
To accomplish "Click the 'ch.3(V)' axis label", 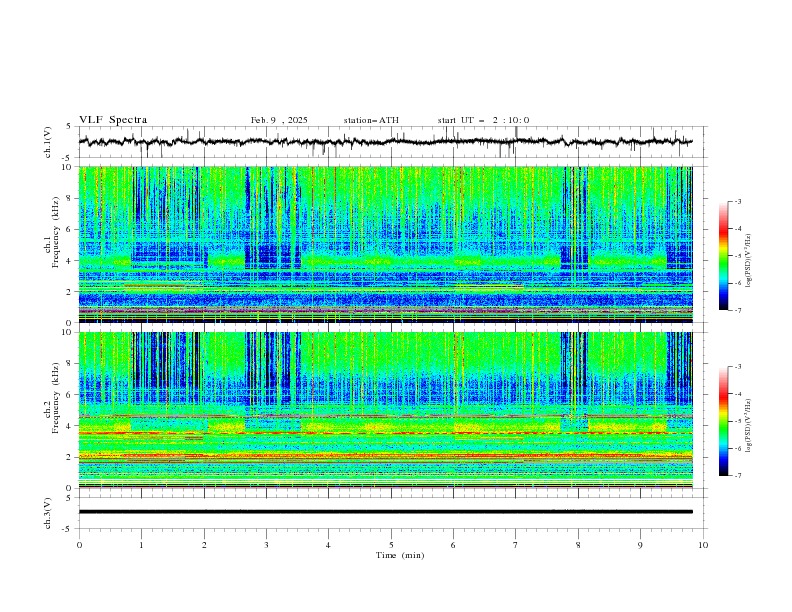I will point(48,513).
